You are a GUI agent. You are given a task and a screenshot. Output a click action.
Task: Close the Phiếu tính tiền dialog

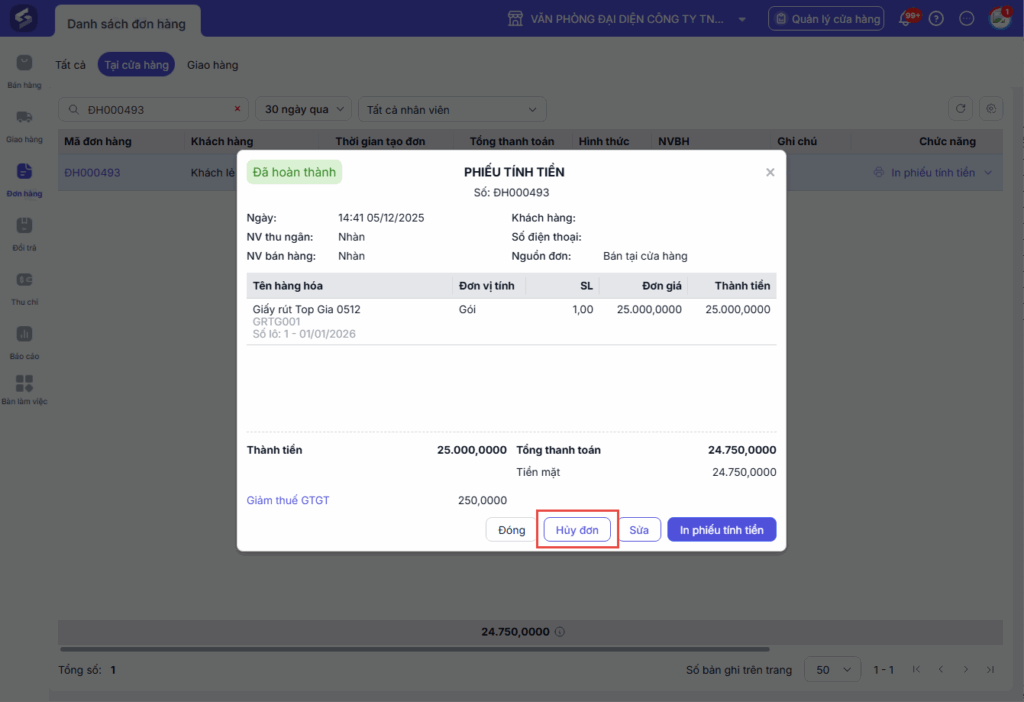click(770, 172)
